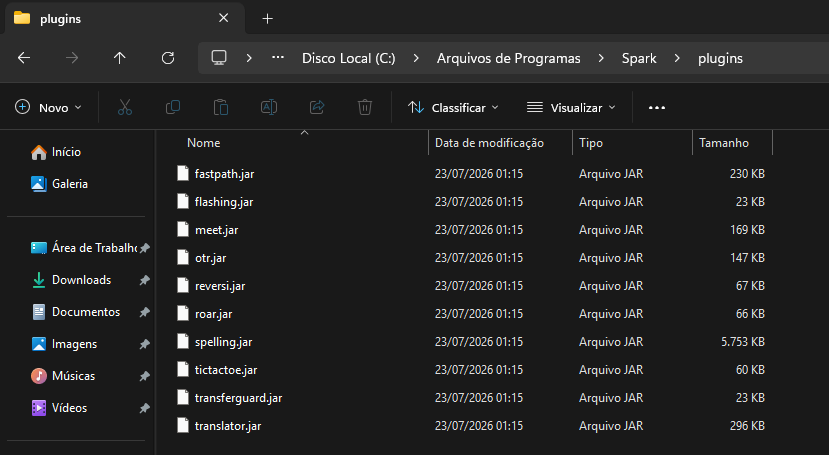Go back with the left arrow button
Image resolution: width=829 pixels, height=455 pixels.
coord(24,58)
